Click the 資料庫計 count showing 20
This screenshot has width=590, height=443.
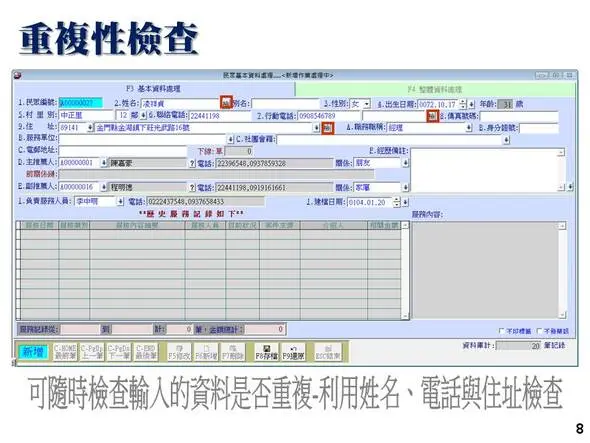tap(519, 346)
